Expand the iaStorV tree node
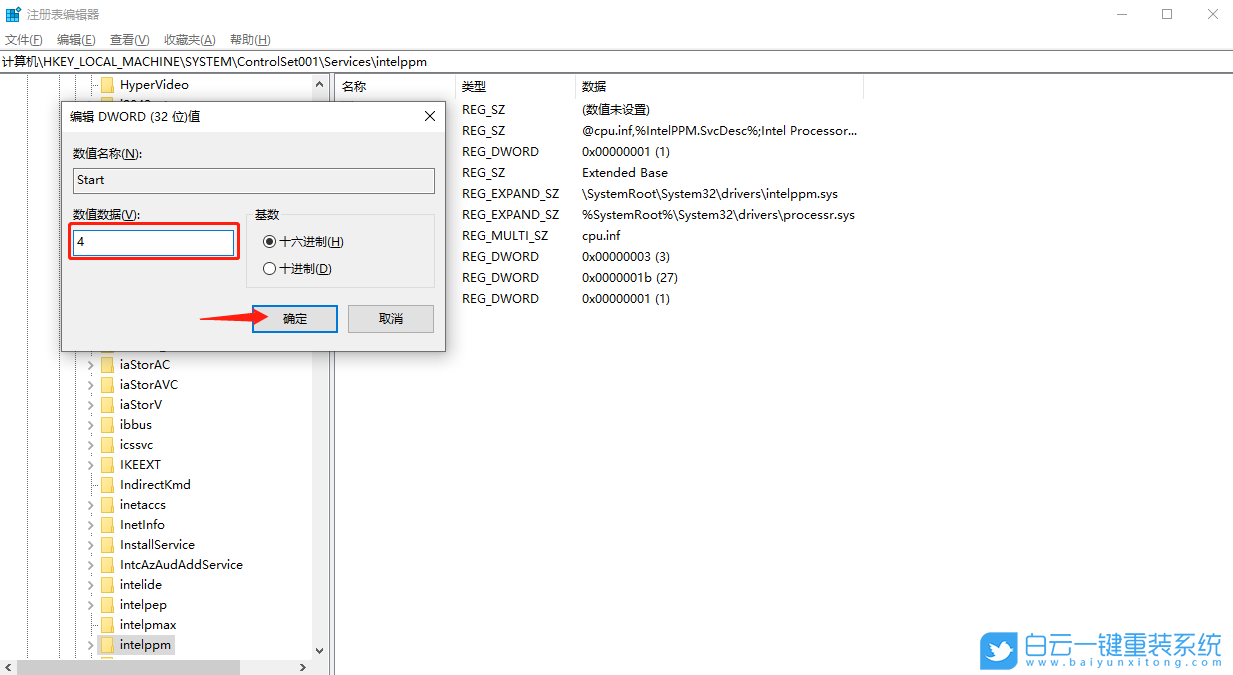The image size is (1233, 675). point(90,404)
